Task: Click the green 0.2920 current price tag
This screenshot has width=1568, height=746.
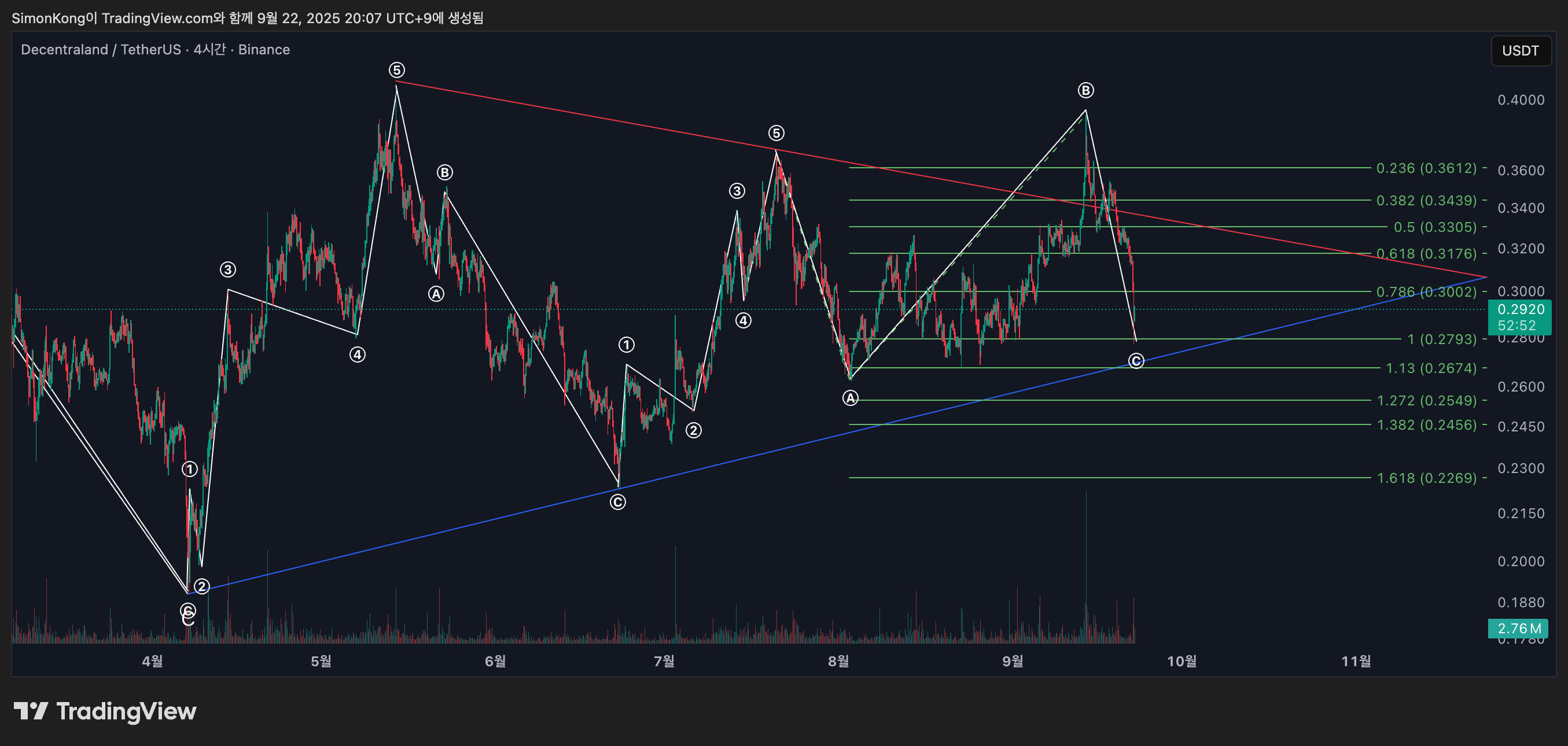Action: point(1520,309)
